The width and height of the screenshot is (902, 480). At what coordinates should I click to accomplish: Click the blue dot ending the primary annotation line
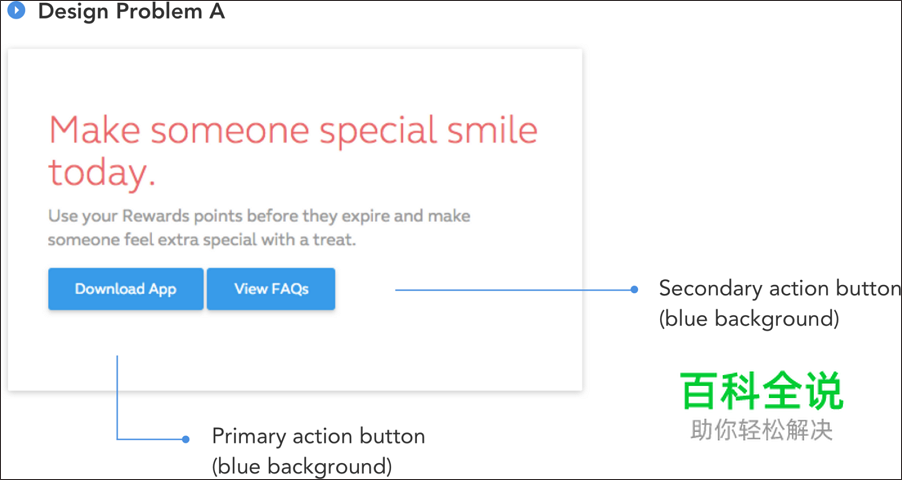[185, 439]
